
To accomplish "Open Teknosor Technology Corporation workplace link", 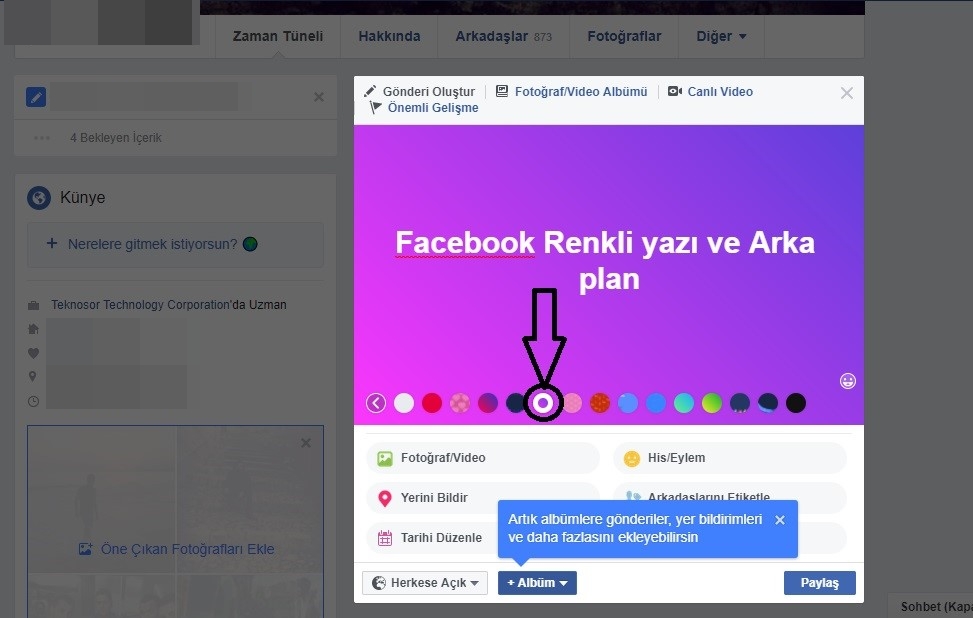I will [141, 305].
